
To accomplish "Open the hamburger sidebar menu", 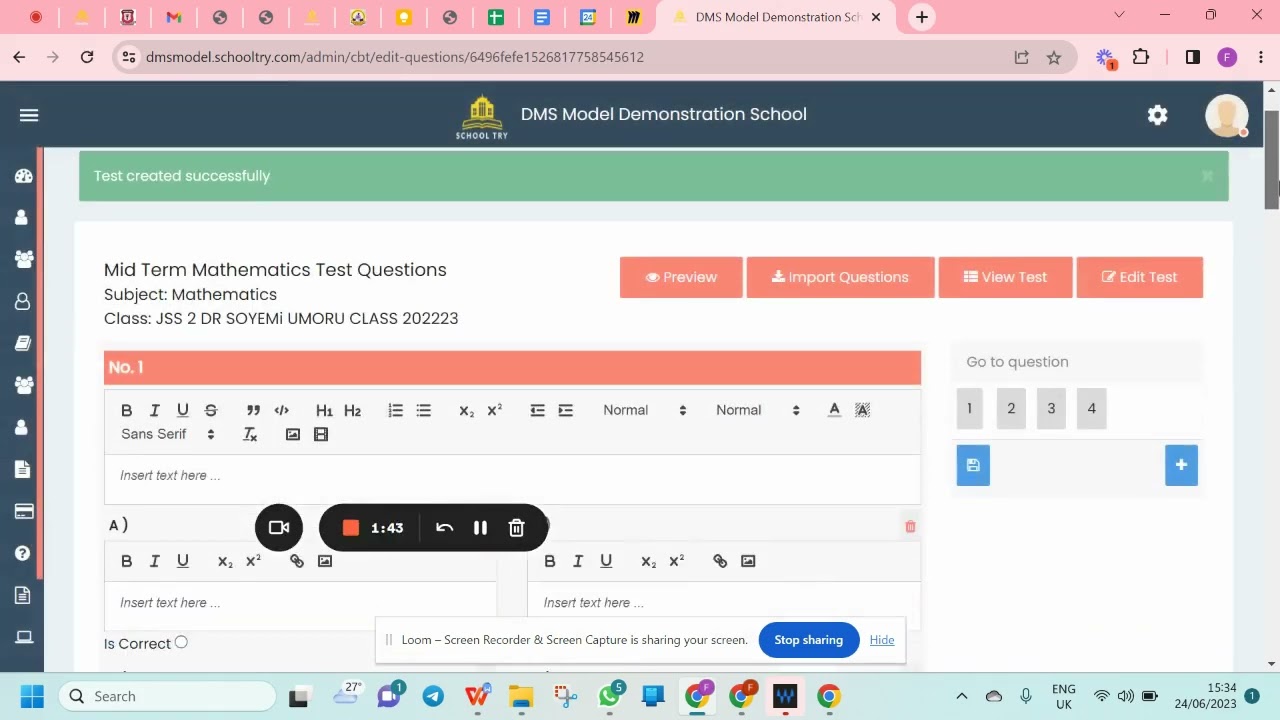I will point(29,115).
